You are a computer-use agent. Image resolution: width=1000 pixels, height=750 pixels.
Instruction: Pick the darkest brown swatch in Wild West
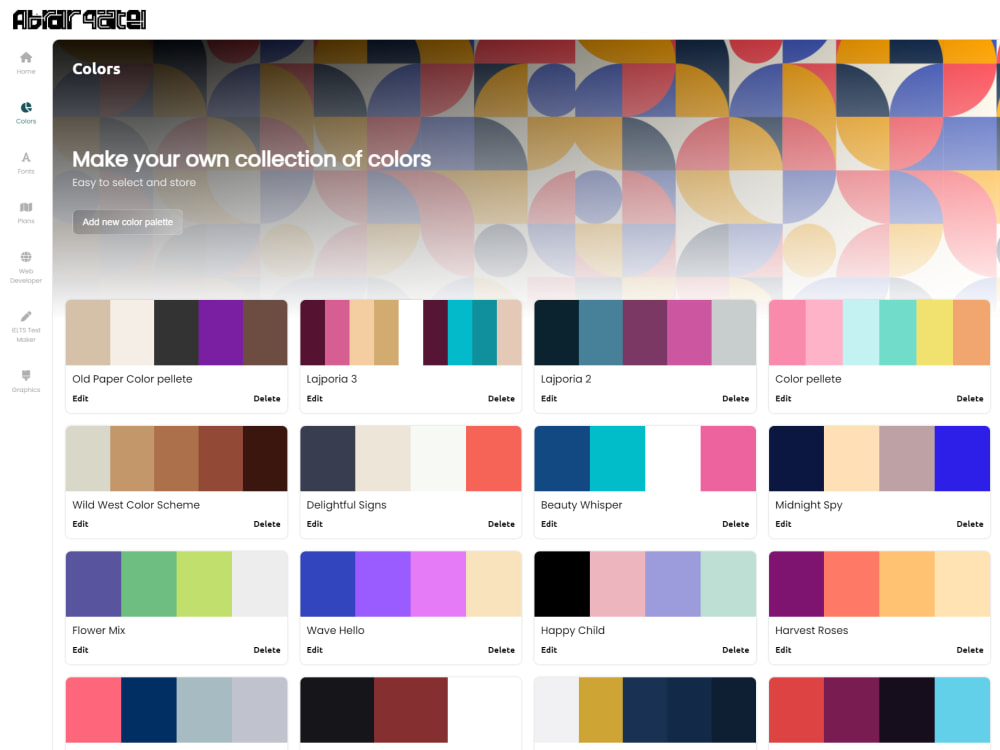[265, 459]
